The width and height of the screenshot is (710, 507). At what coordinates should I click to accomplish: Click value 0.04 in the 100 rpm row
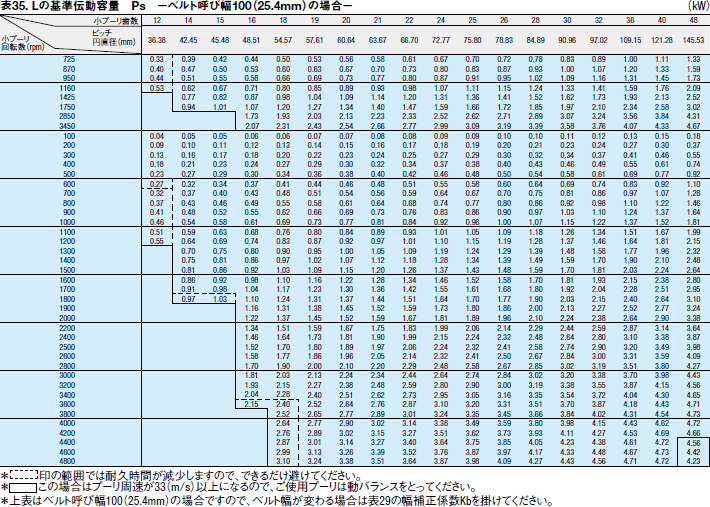[157, 136]
